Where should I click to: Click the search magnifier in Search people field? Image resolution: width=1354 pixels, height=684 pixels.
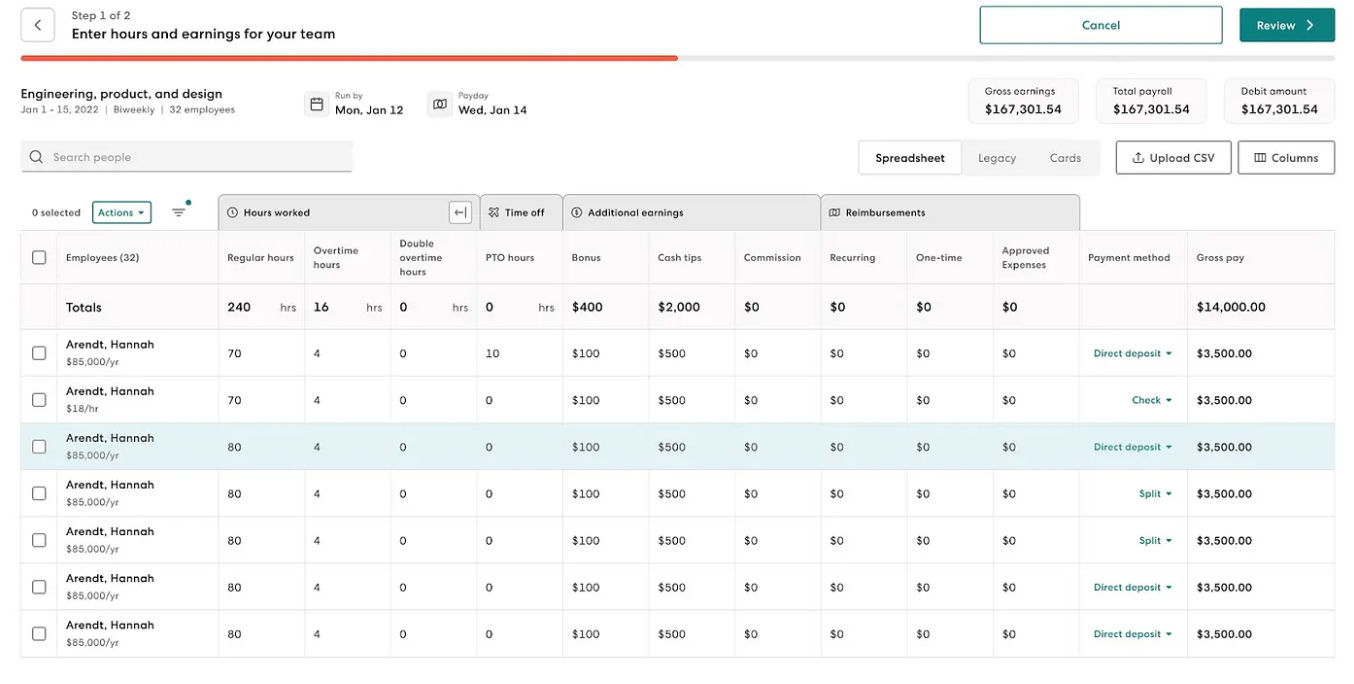tap(35, 157)
